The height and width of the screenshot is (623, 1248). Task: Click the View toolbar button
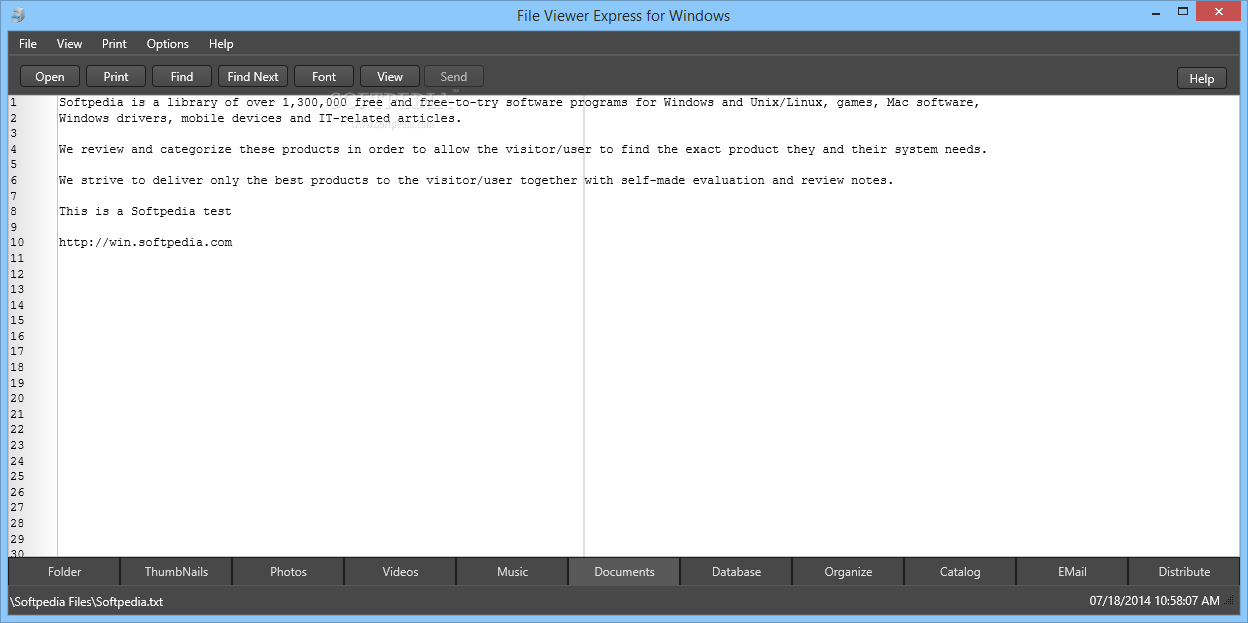[390, 77]
